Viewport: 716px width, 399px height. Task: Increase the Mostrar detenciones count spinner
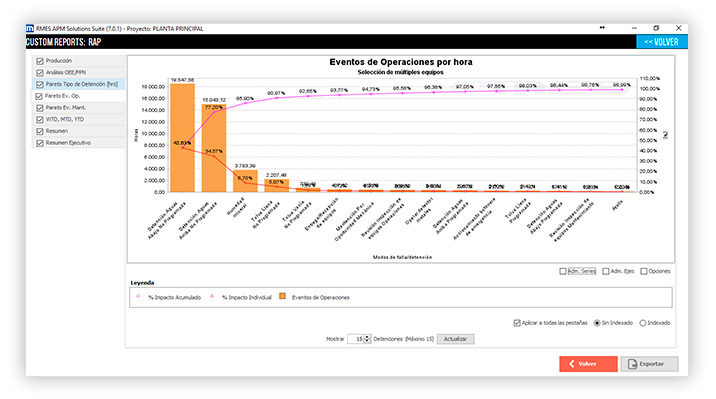(367, 337)
